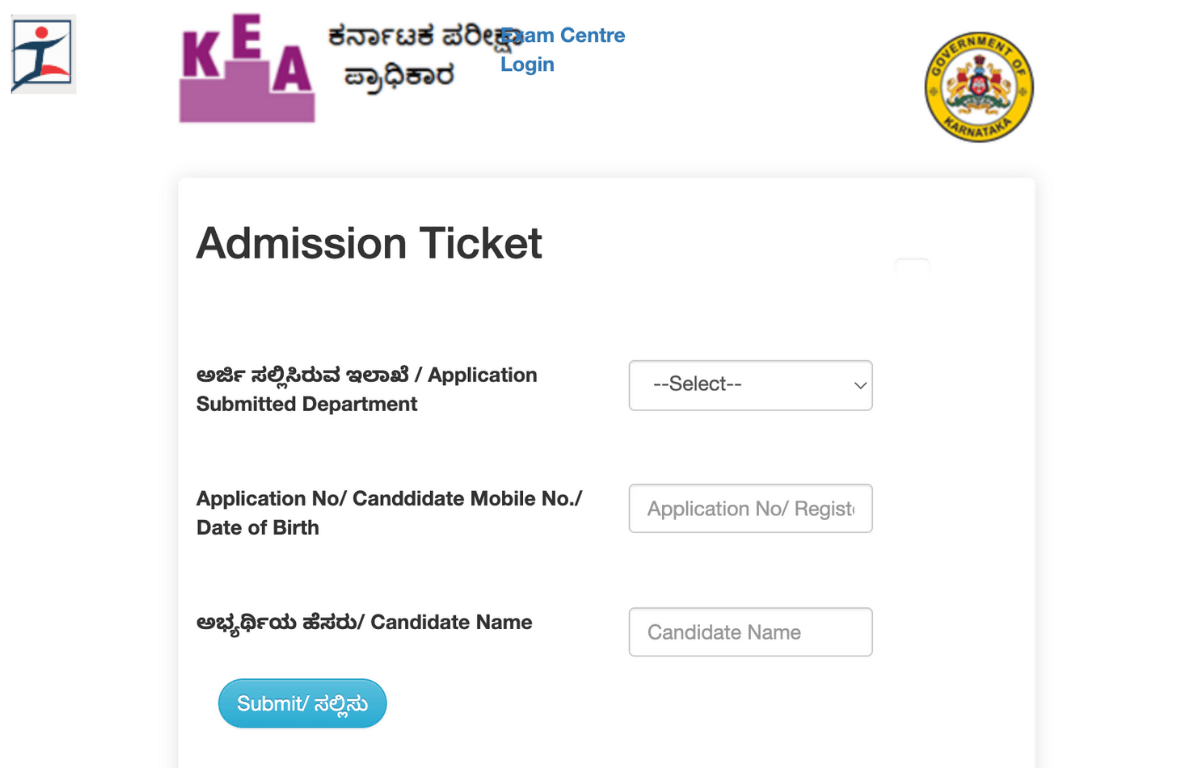Screen dimensions: 1200x768
Task: Click the Kannada word ಪ್ರಾಧಿಕಾರ in the header
Action: (398, 76)
